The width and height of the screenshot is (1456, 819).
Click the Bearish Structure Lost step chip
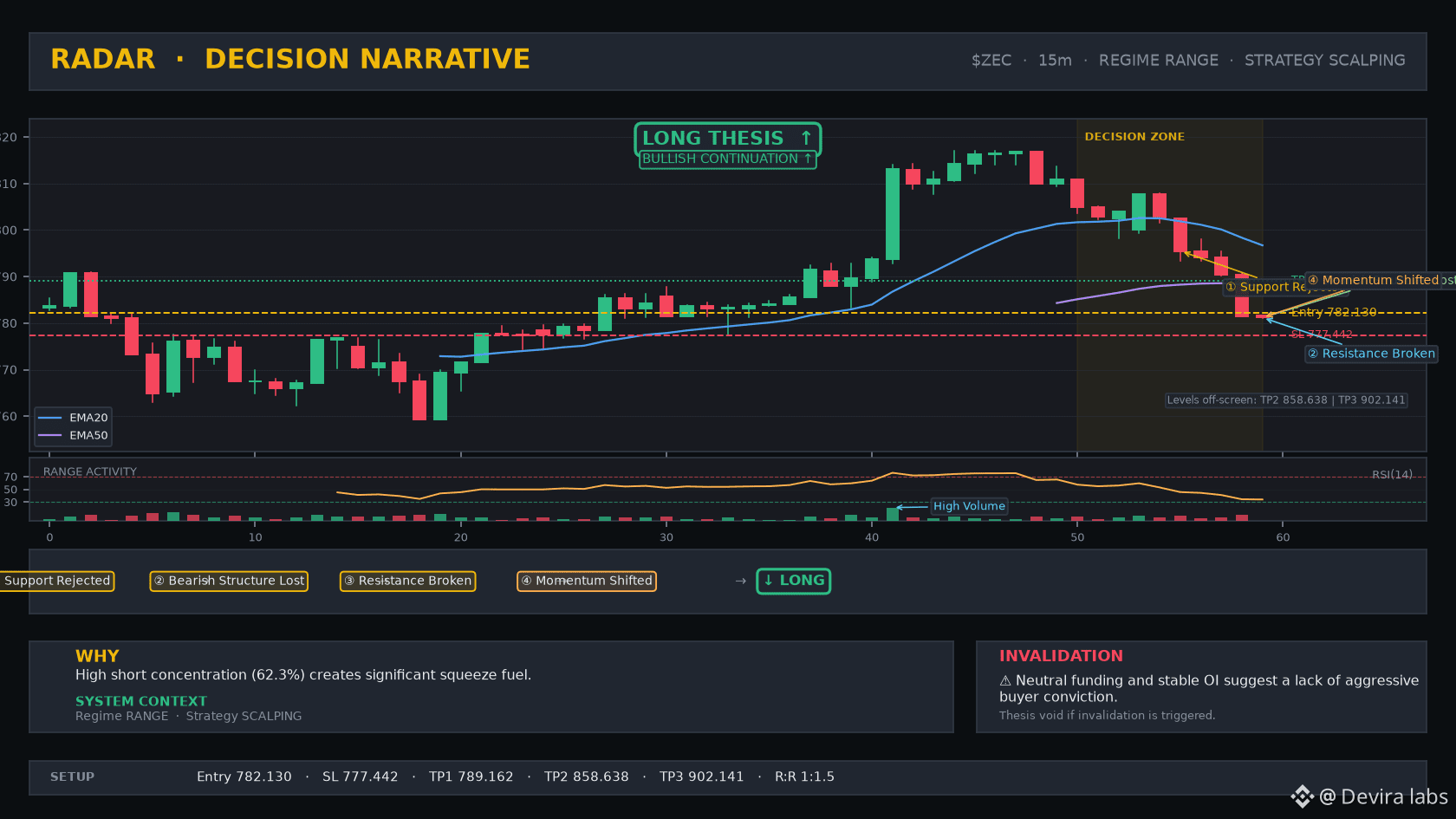tap(230, 581)
